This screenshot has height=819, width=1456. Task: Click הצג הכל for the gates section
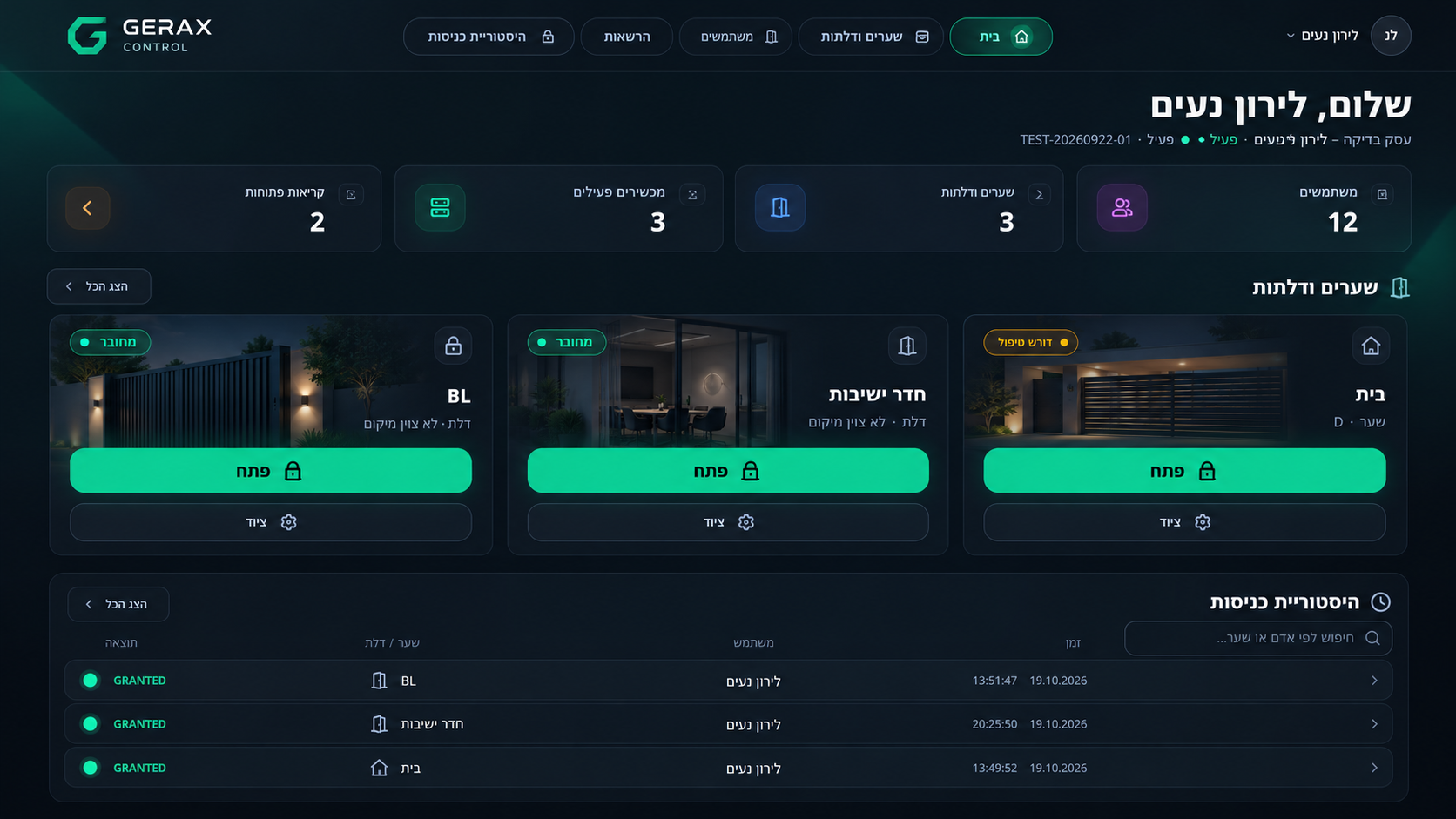(x=99, y=286)
